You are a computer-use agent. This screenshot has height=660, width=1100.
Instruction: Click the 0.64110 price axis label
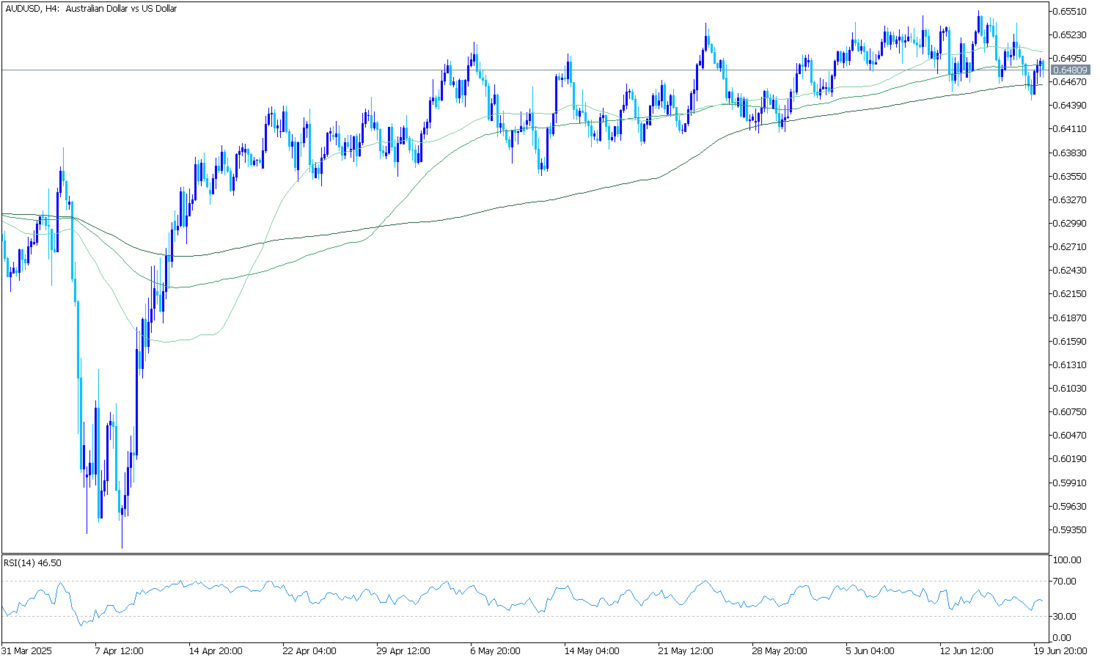click(x=1071, y=129)
